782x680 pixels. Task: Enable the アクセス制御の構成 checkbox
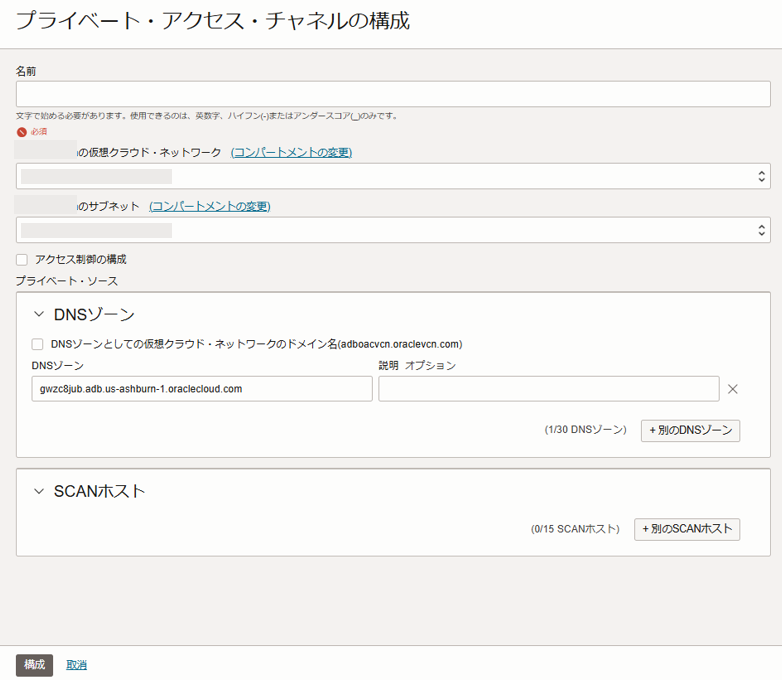[x=22, y=259]
